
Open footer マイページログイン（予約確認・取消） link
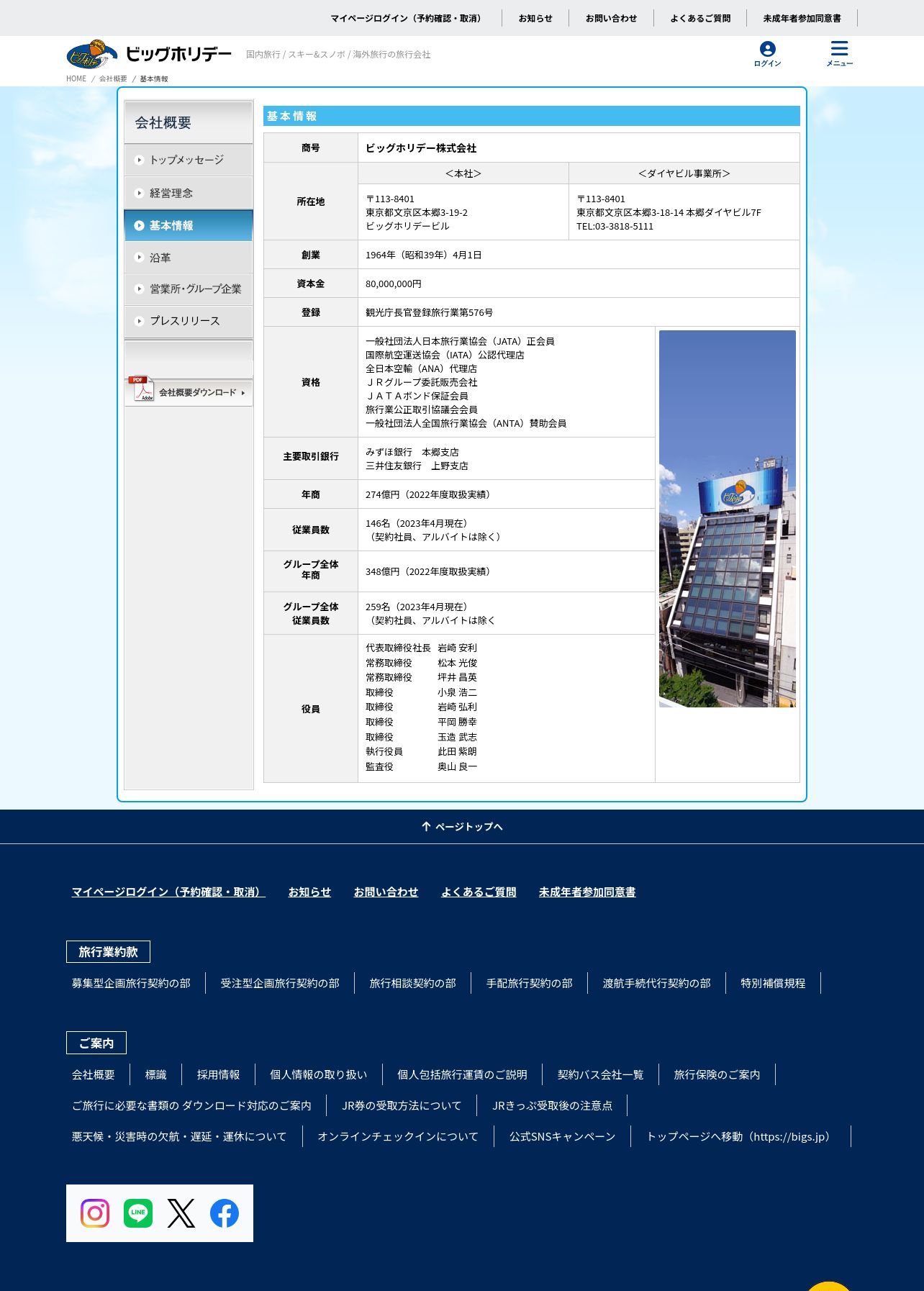tap(168, 892)
